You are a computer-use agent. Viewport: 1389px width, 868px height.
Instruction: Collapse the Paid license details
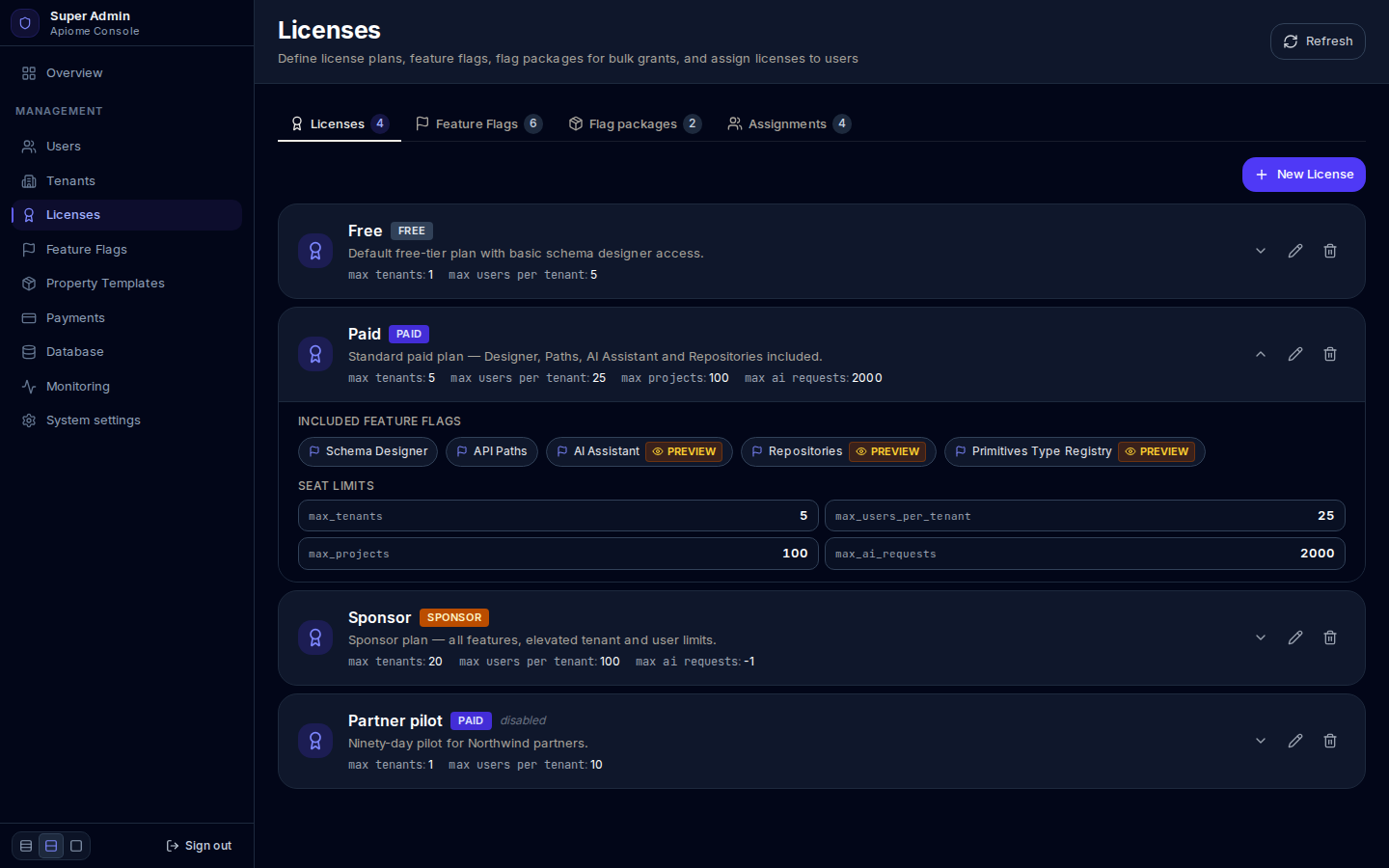(1261, 354)
